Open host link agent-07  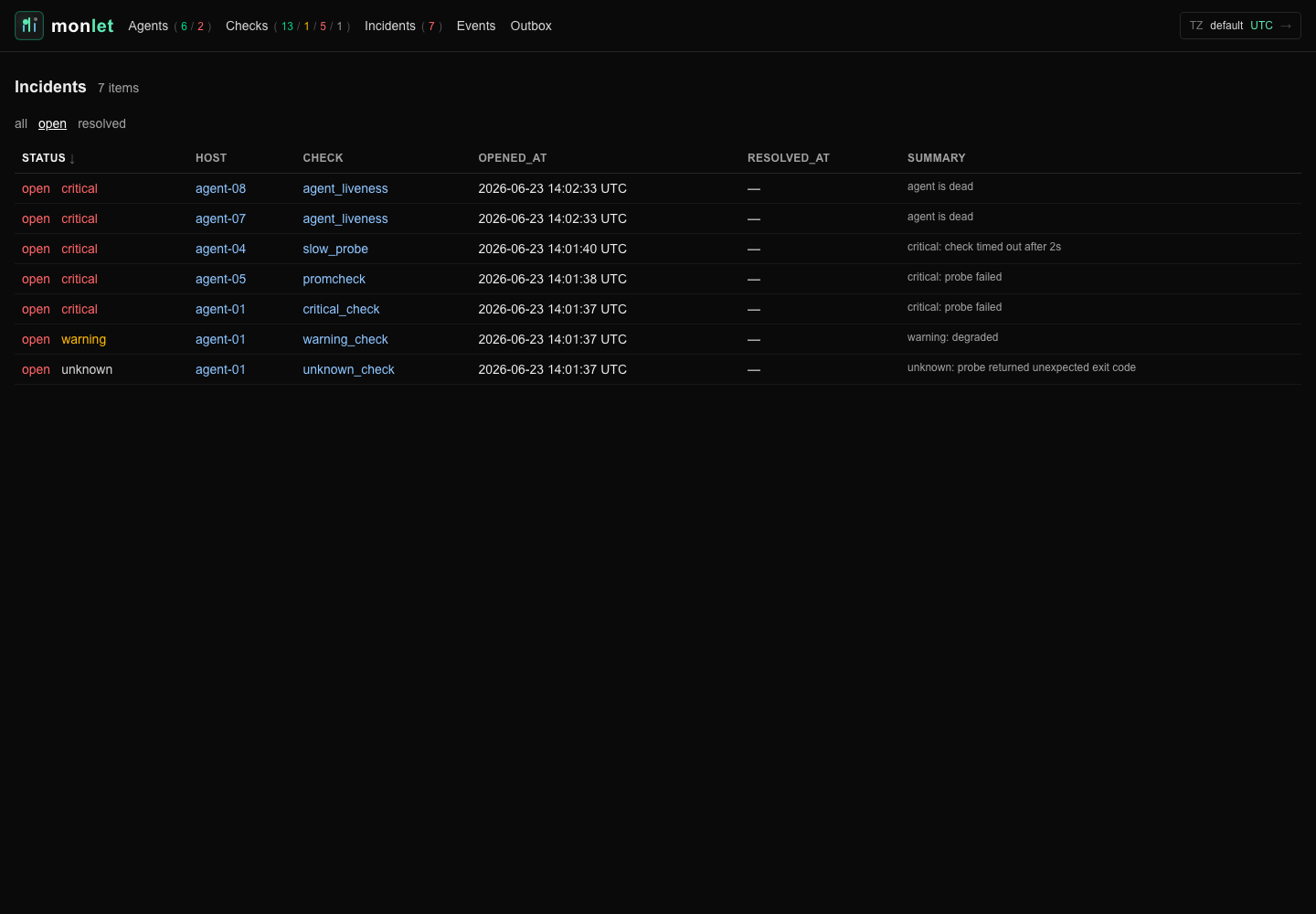[x=220, y=218]
